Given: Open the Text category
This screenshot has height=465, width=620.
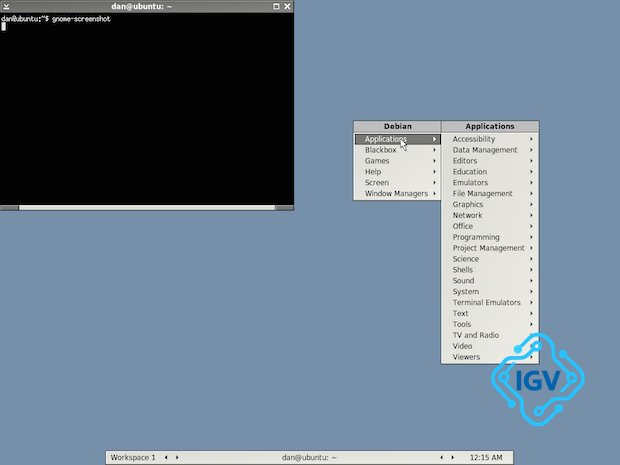Looking at the screenshot, I should 490,313.
